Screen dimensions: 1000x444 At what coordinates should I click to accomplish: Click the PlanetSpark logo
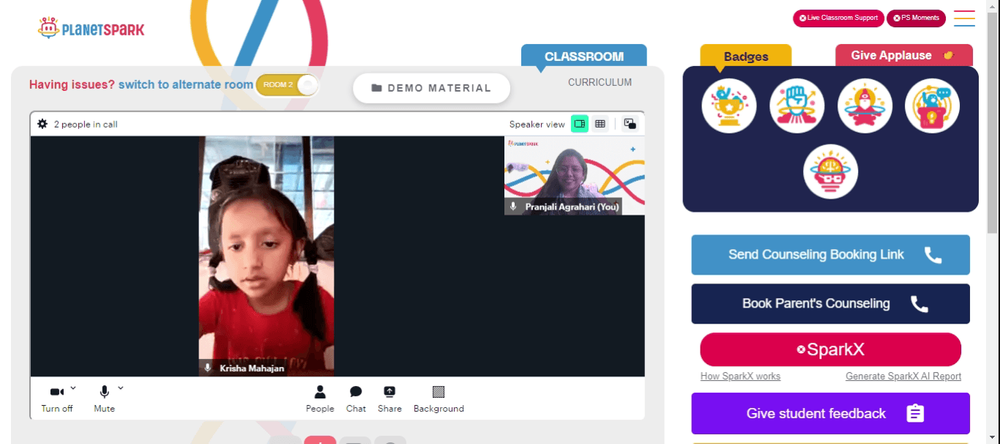tap(91, 28)
